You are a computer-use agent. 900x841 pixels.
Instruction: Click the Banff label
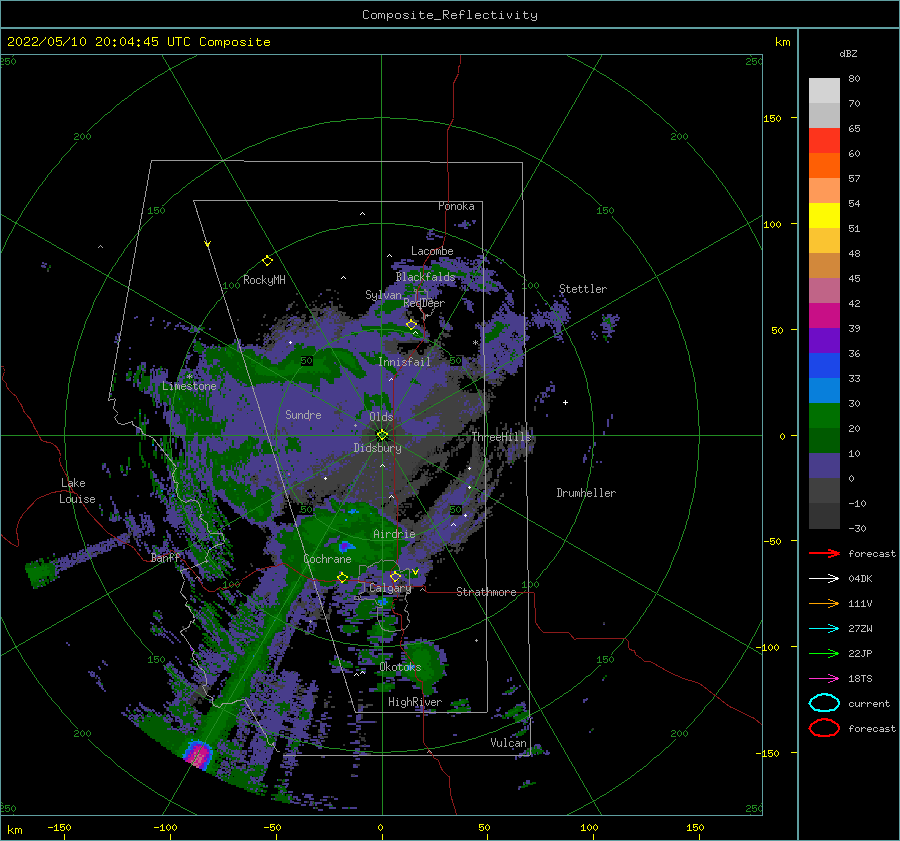pyautogui.click(x=165, y=557)
